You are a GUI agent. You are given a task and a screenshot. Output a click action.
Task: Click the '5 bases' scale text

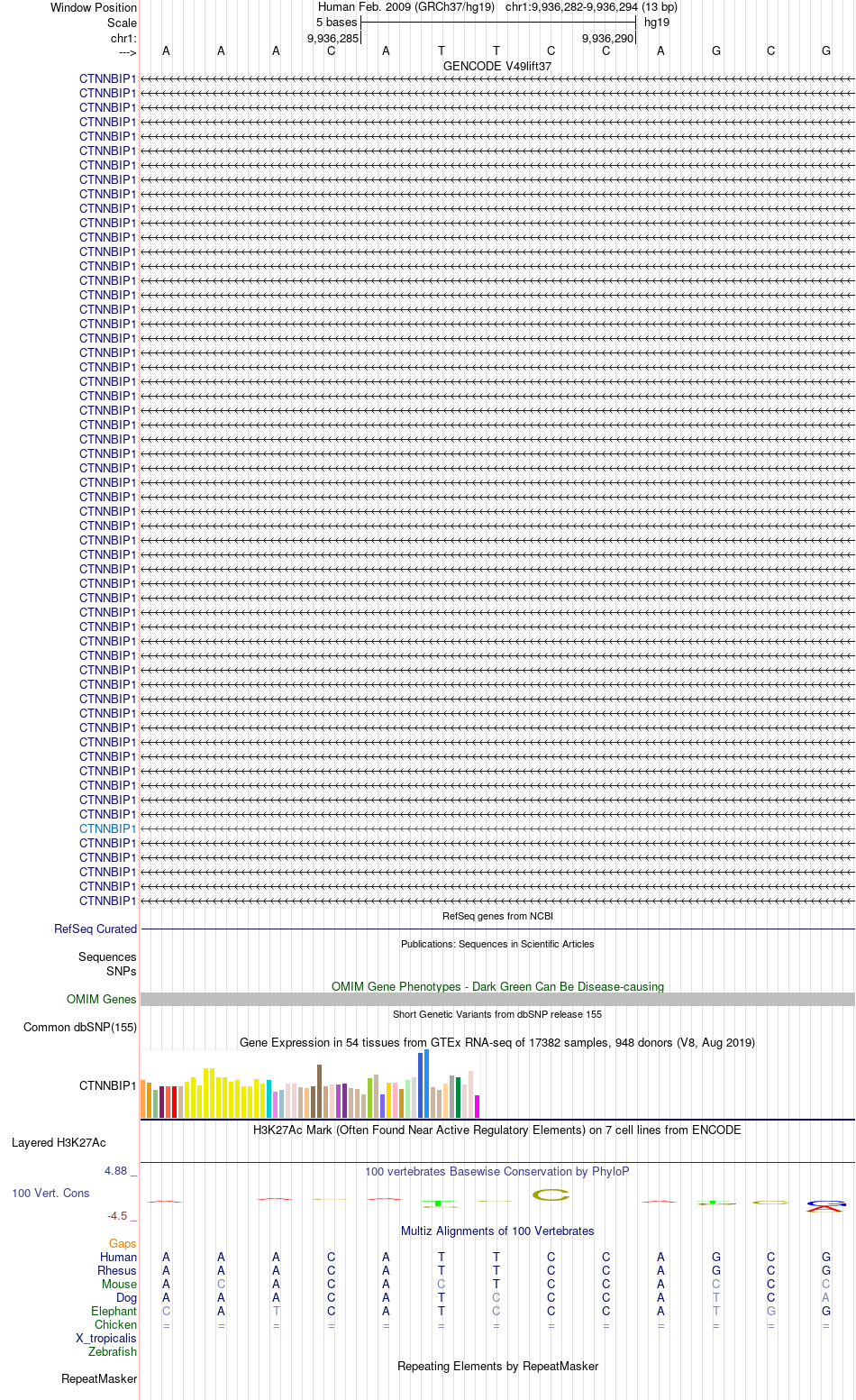(x=336, y=23)
